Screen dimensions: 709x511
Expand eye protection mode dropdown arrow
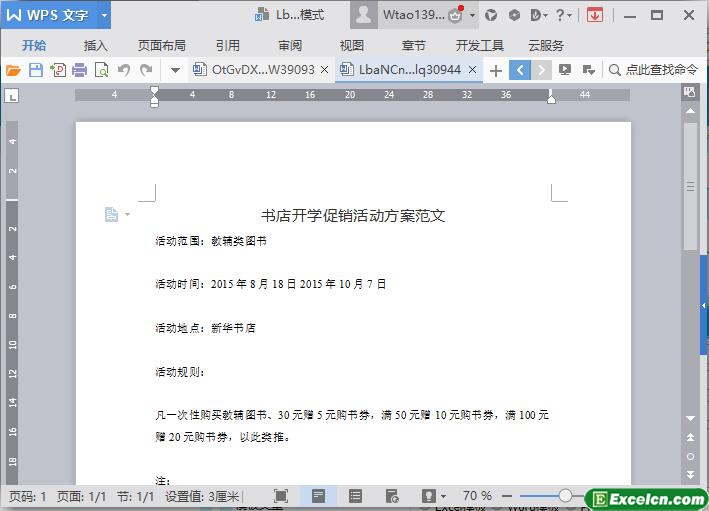[444, 497]
